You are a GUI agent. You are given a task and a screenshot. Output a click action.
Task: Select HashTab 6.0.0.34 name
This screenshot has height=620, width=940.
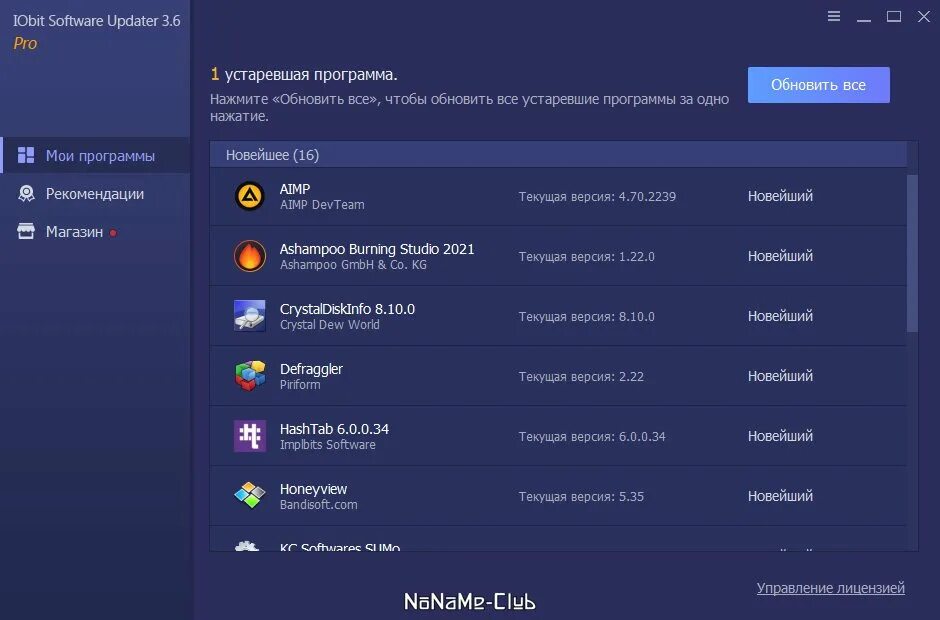tap(334, 429)
